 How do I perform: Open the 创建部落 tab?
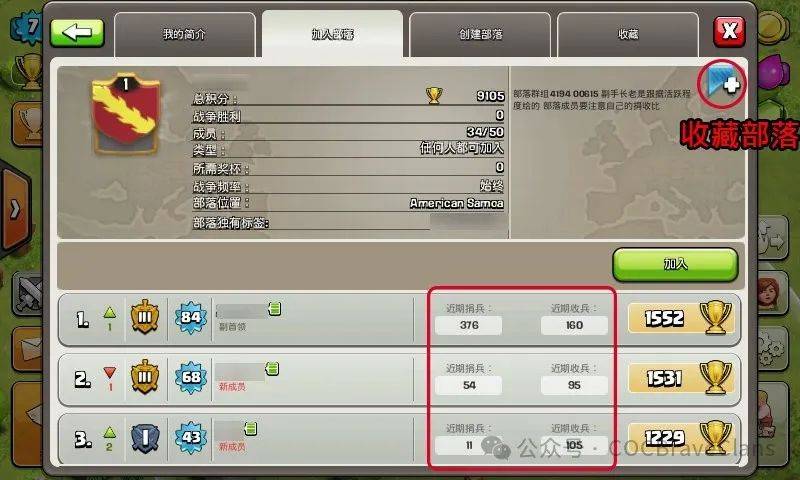coord(480,34)
